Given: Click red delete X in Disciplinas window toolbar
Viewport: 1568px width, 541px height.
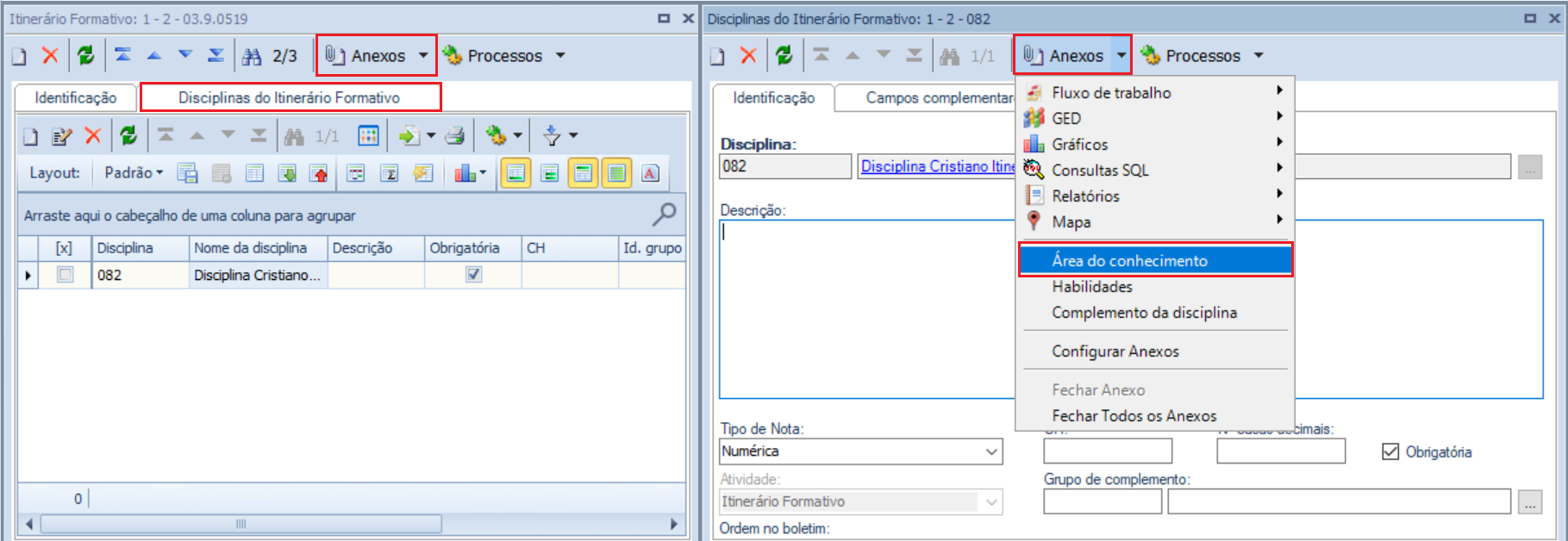Looking at the screenshot, I should point(748,56).
